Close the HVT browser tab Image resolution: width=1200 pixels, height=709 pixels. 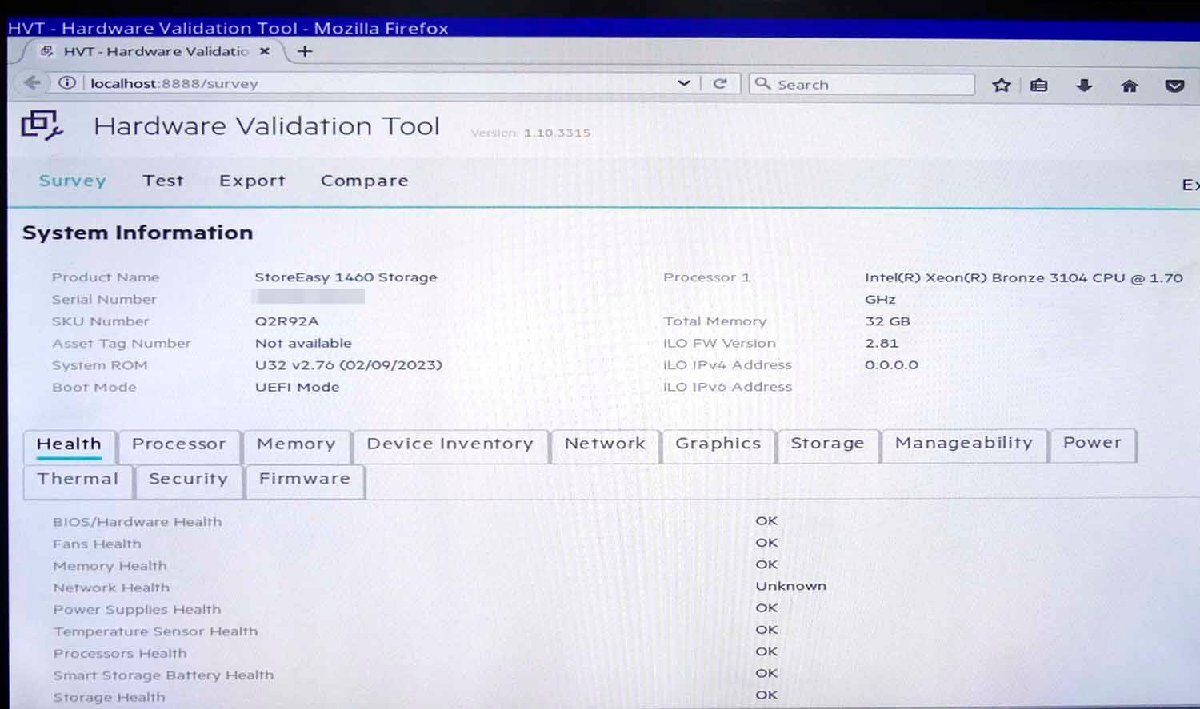coord(264,51)
